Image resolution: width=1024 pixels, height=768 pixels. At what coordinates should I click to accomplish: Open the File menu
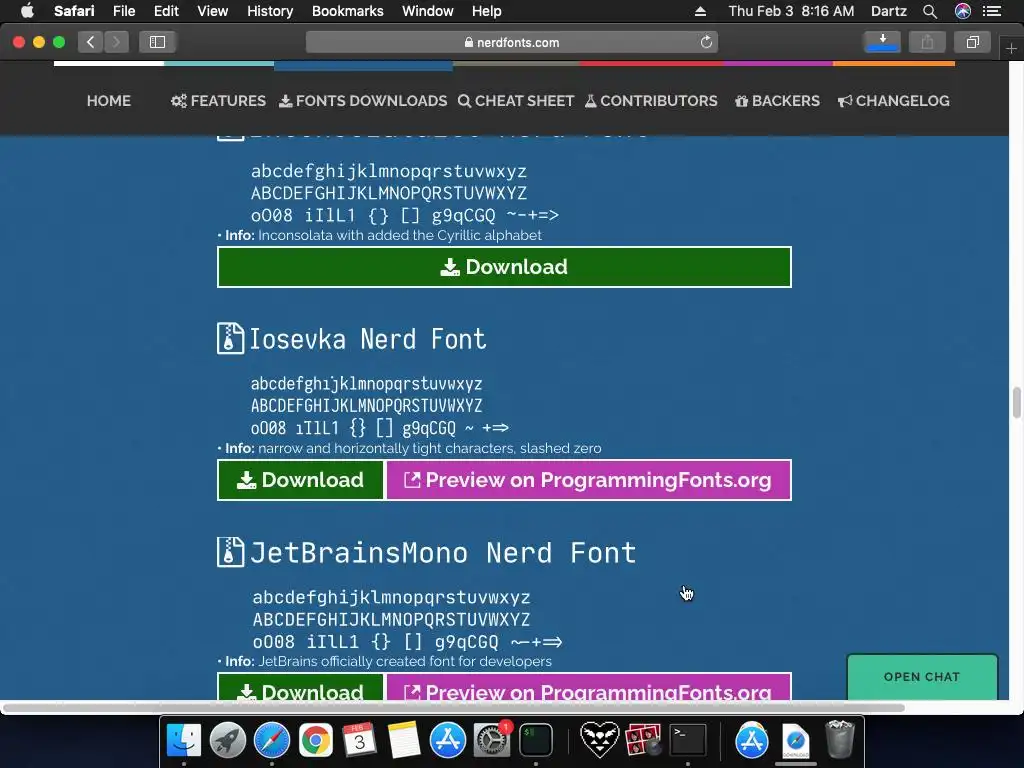point(123,11)
